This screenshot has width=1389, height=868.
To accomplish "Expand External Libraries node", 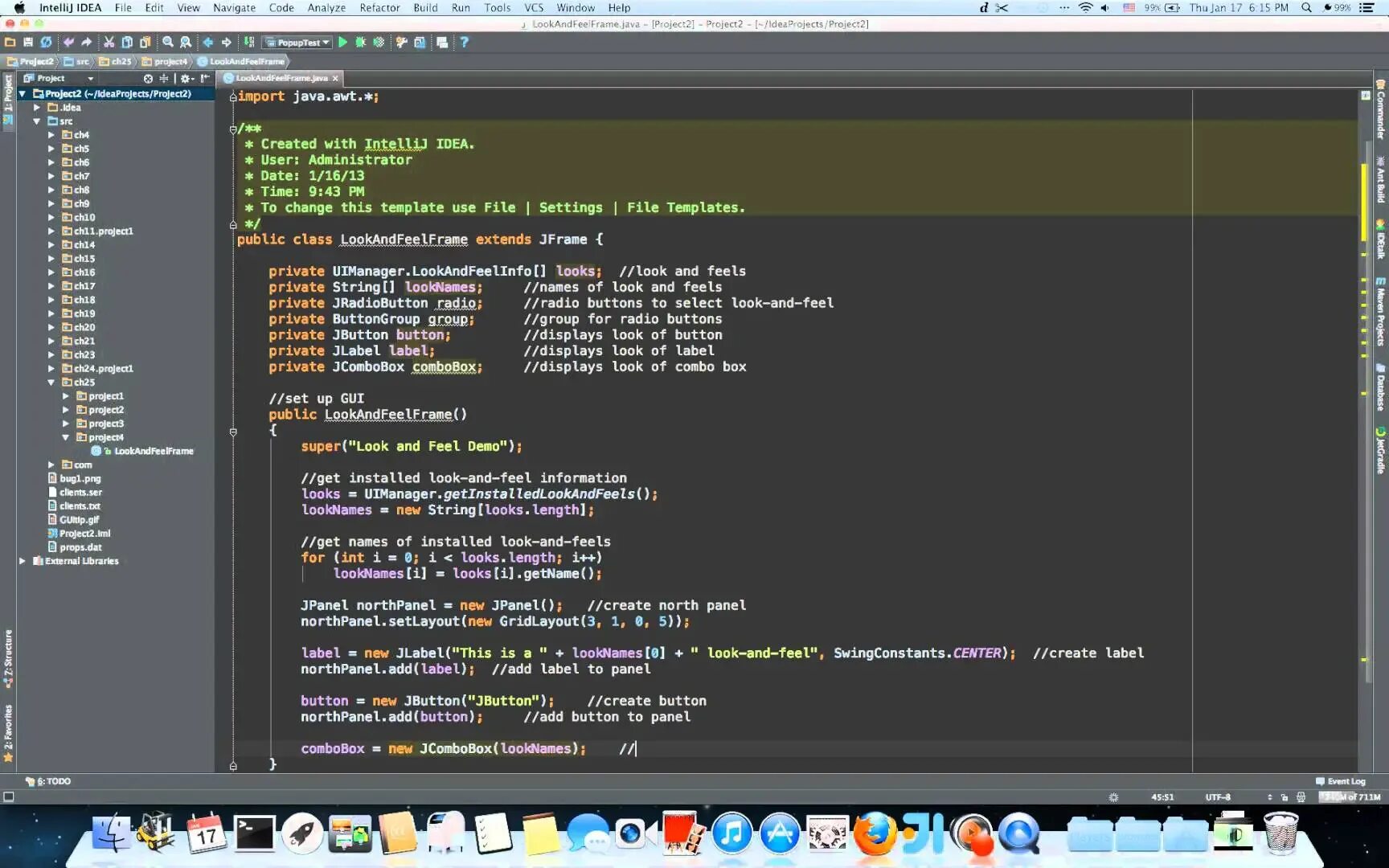I will coord(23,561).
